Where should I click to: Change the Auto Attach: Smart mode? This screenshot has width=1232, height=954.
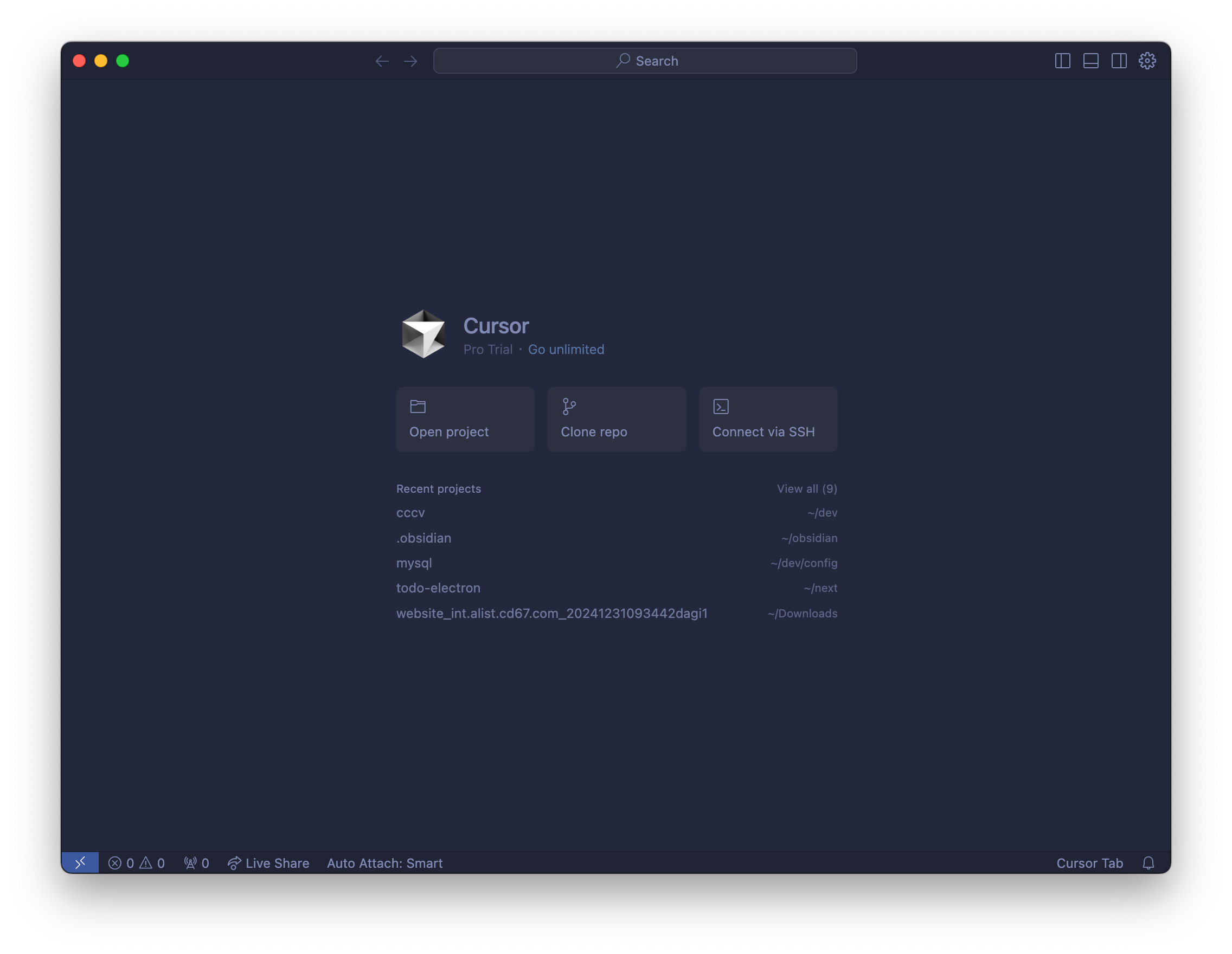384,863
